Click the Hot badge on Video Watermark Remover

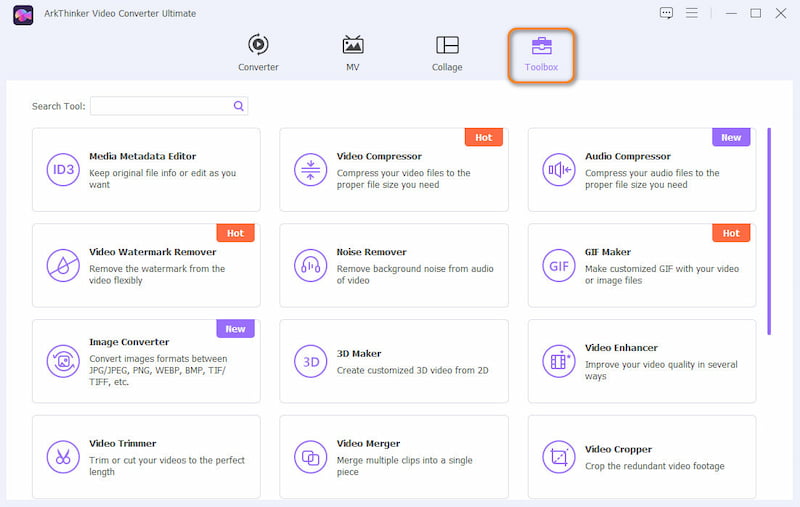235,233
